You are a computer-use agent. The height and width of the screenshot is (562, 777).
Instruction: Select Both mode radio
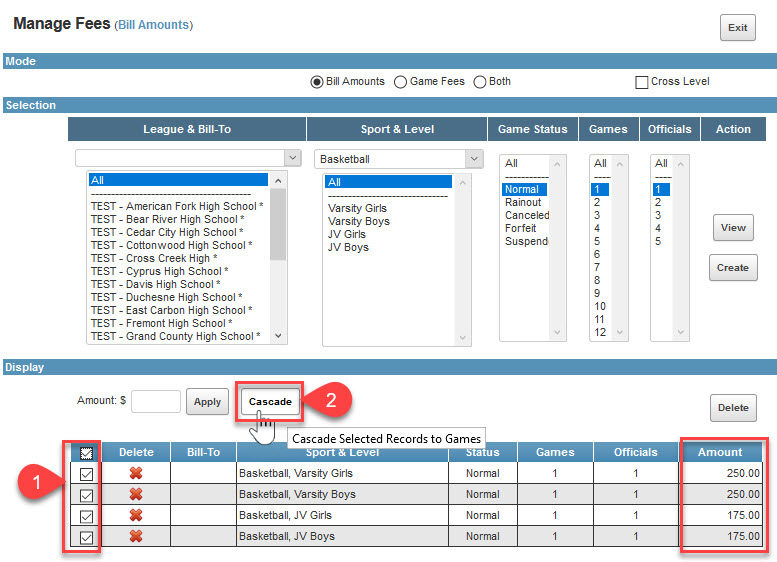480,82
